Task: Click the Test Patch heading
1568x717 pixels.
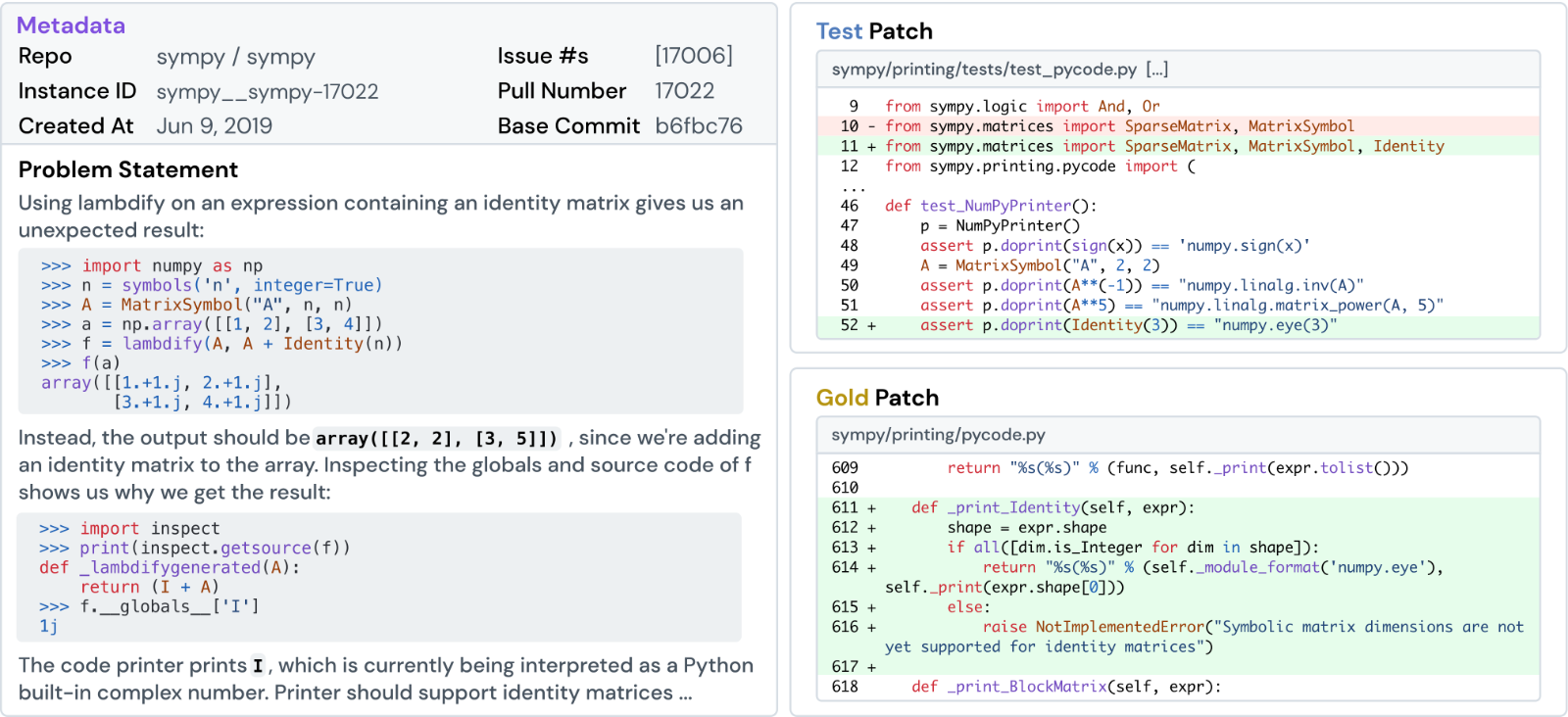Action: click(874, 31)
